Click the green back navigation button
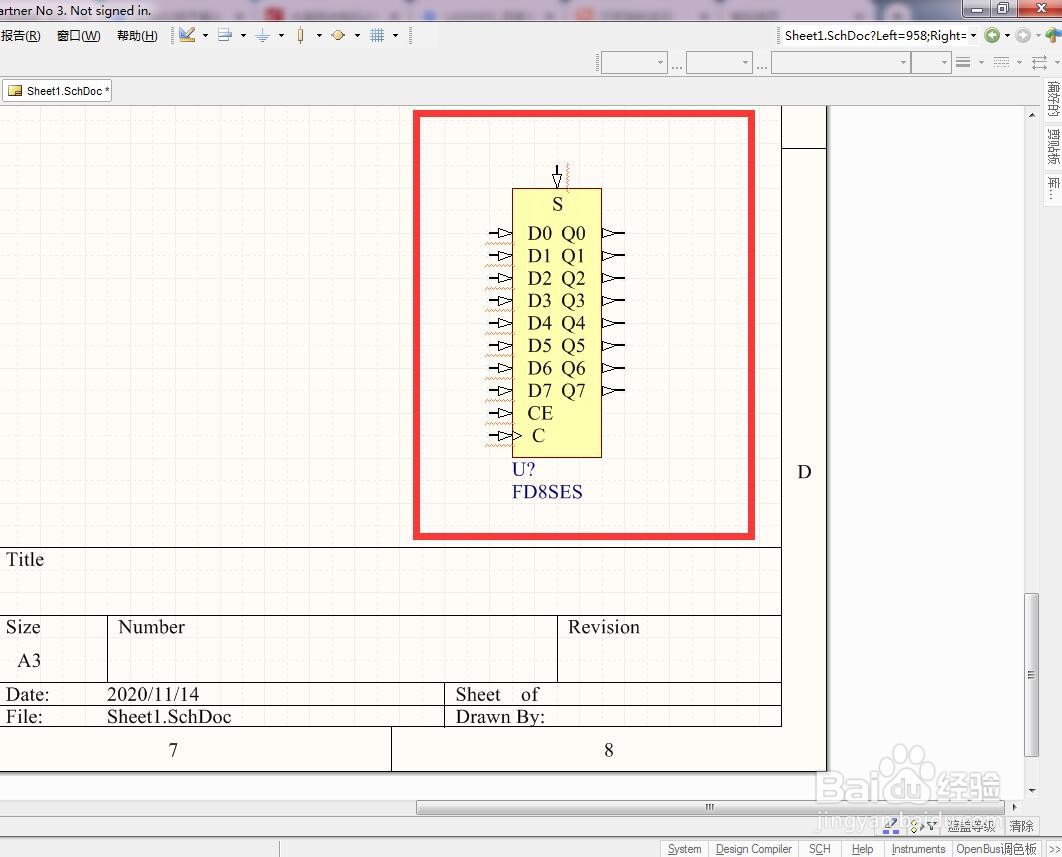Screen dimensions: 1062x857 tap(992, 35)
